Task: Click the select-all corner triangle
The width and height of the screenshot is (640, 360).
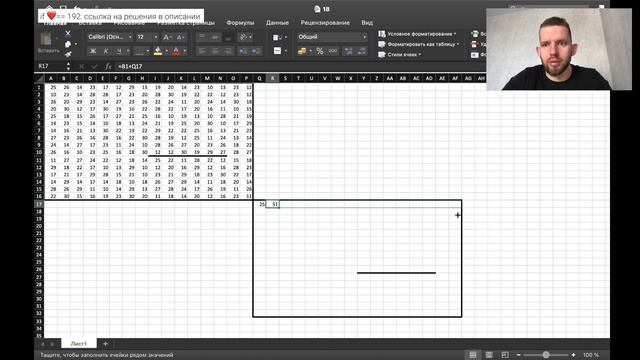Action: (40, 78)
